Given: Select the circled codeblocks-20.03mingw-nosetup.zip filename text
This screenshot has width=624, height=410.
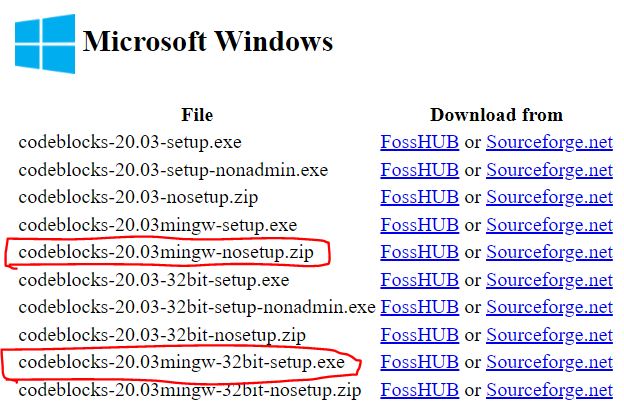Looking at the screenshot, I should pos(166,252).
